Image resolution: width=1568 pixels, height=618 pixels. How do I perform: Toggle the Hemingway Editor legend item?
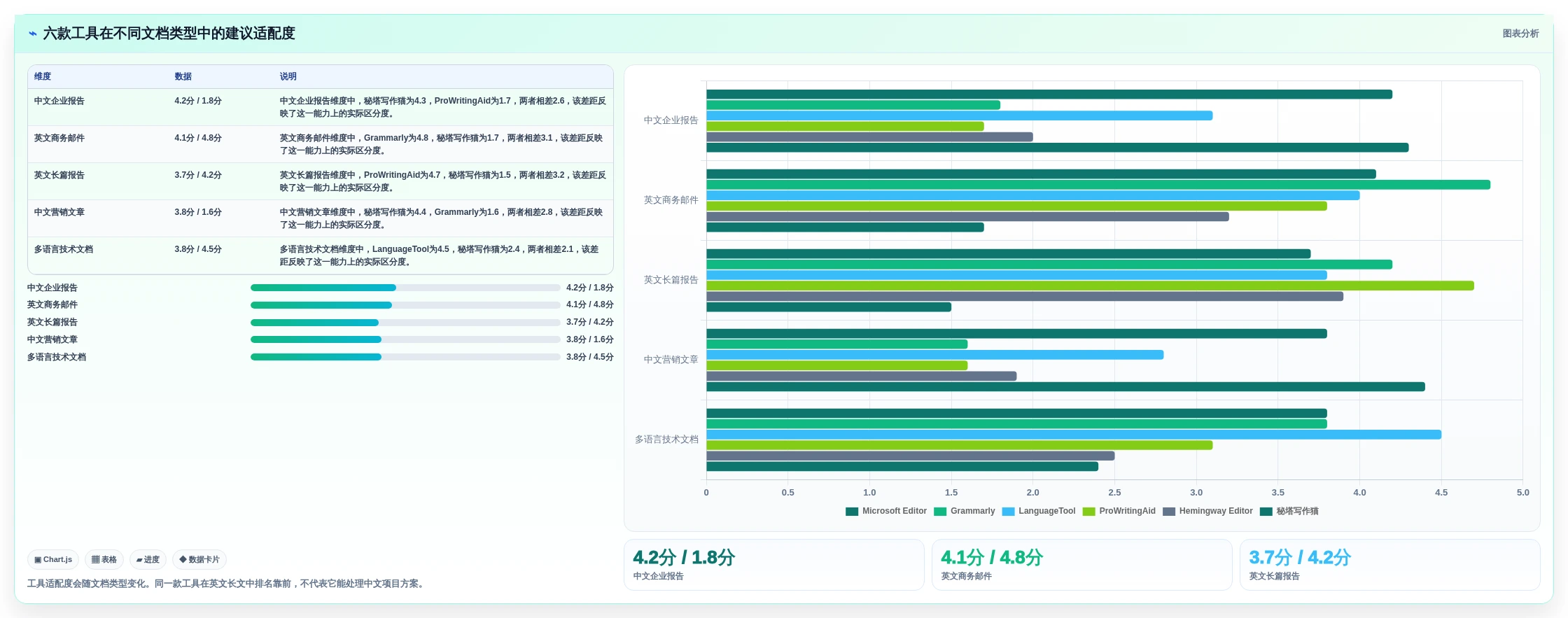point(1207,512)
